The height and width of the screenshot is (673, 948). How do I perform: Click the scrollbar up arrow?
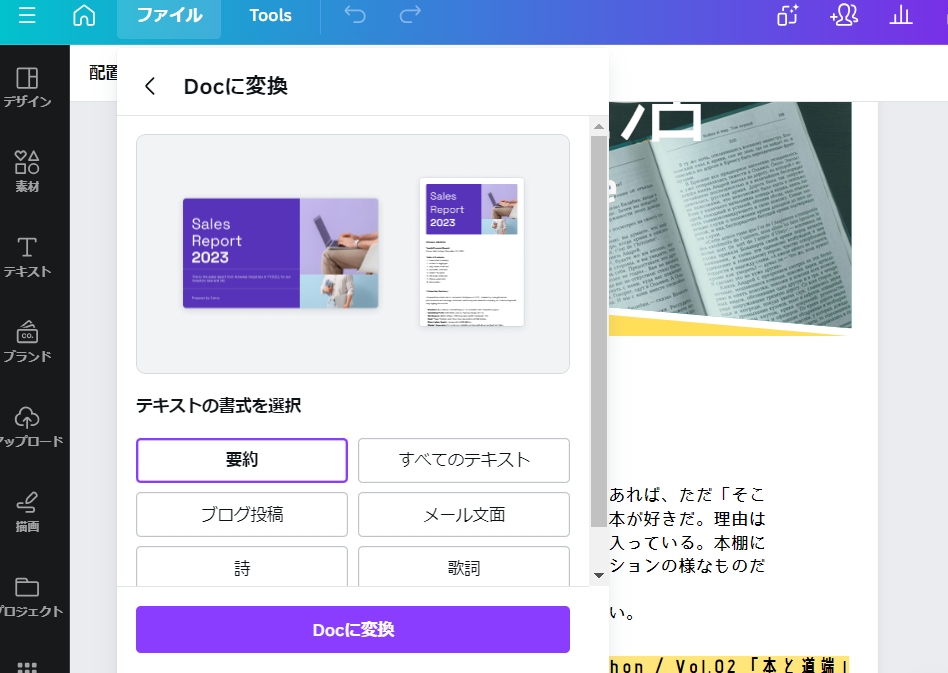[599, 126]
